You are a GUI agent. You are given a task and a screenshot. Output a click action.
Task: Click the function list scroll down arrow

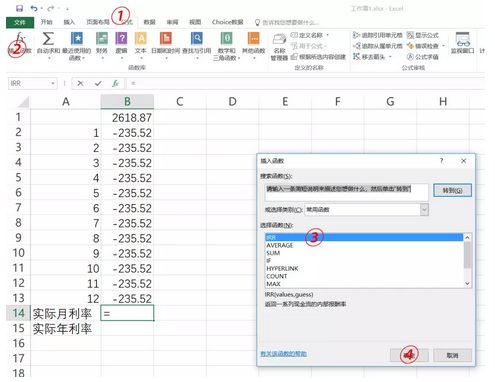(x=467, y=283)
